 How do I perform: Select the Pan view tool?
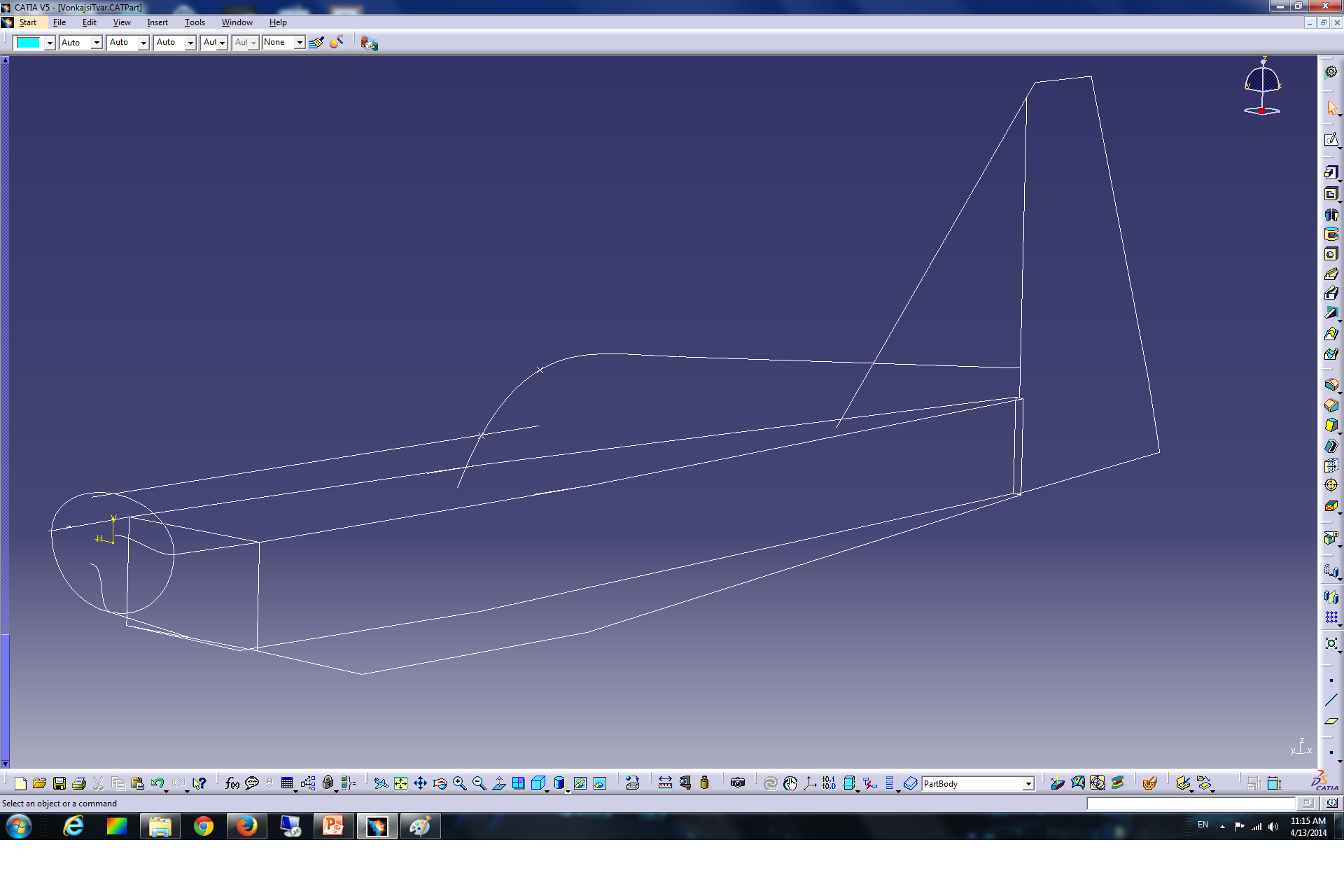pos(420,783)
